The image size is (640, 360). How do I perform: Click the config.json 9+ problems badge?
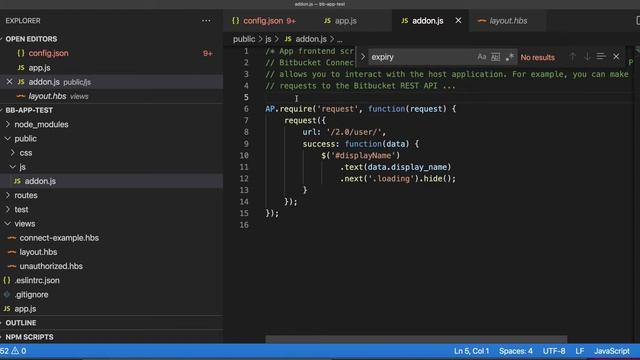pos(207,53)
